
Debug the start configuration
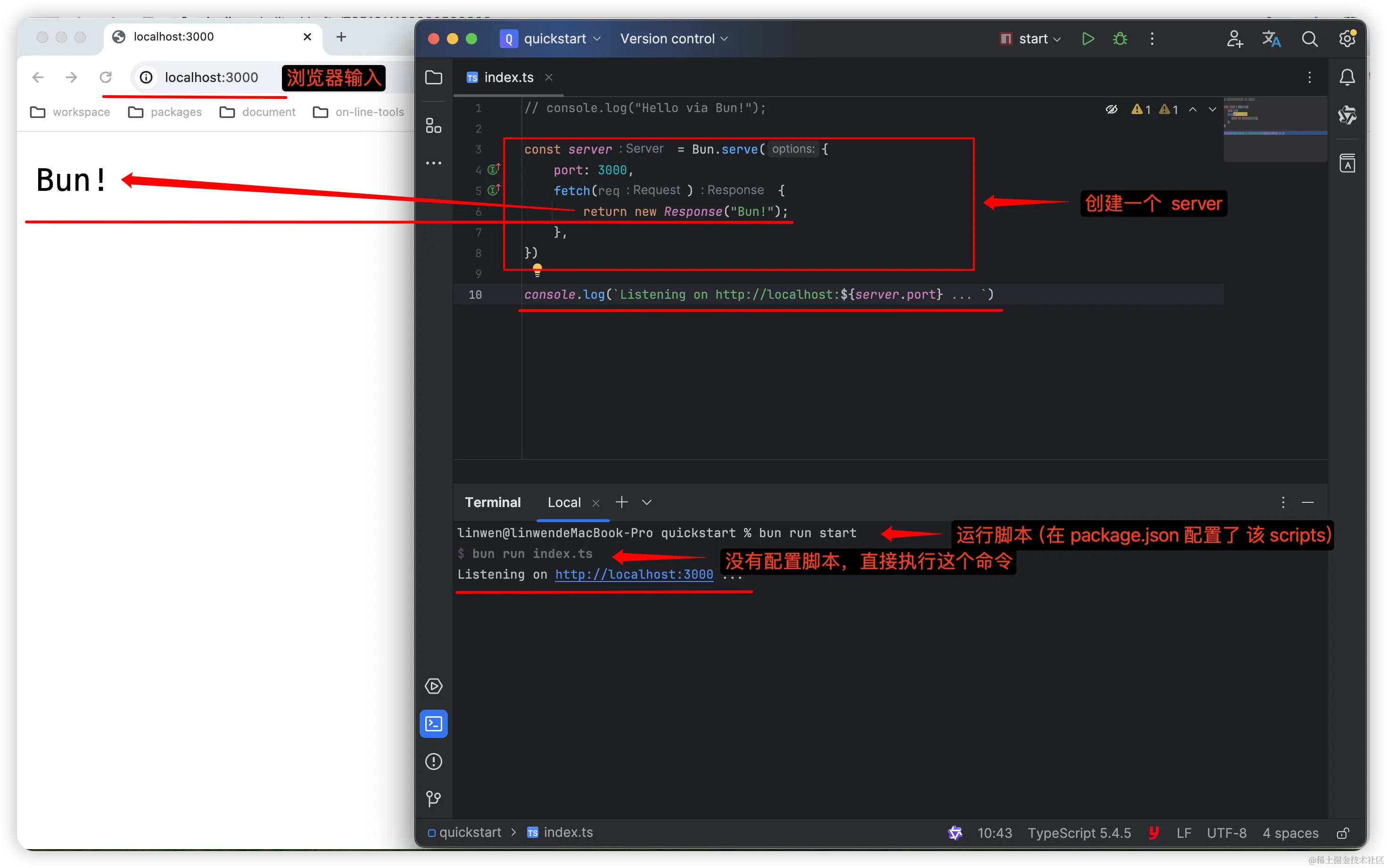point(1120,39)
